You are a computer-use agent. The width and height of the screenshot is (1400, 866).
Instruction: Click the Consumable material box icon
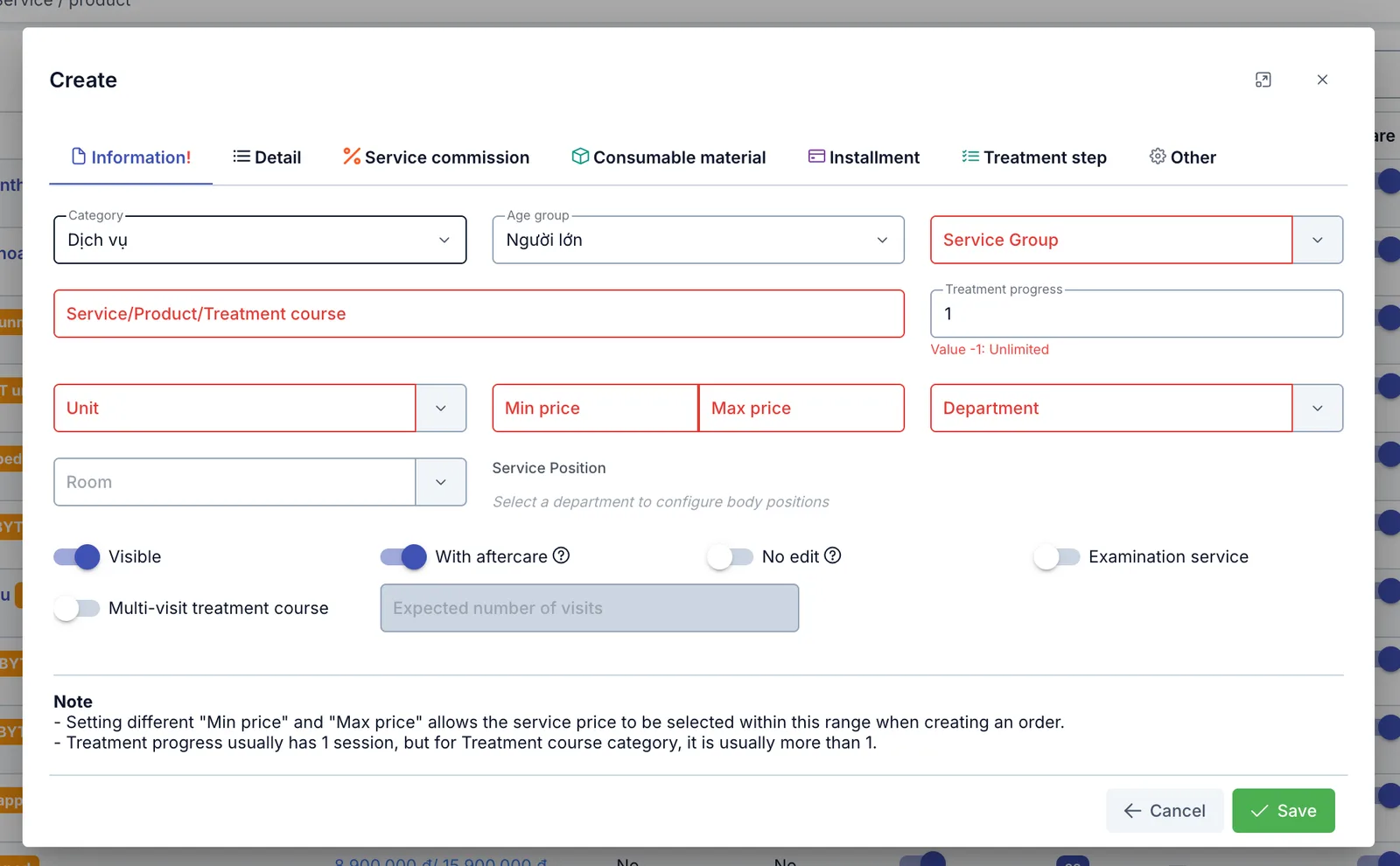point(580,157)
